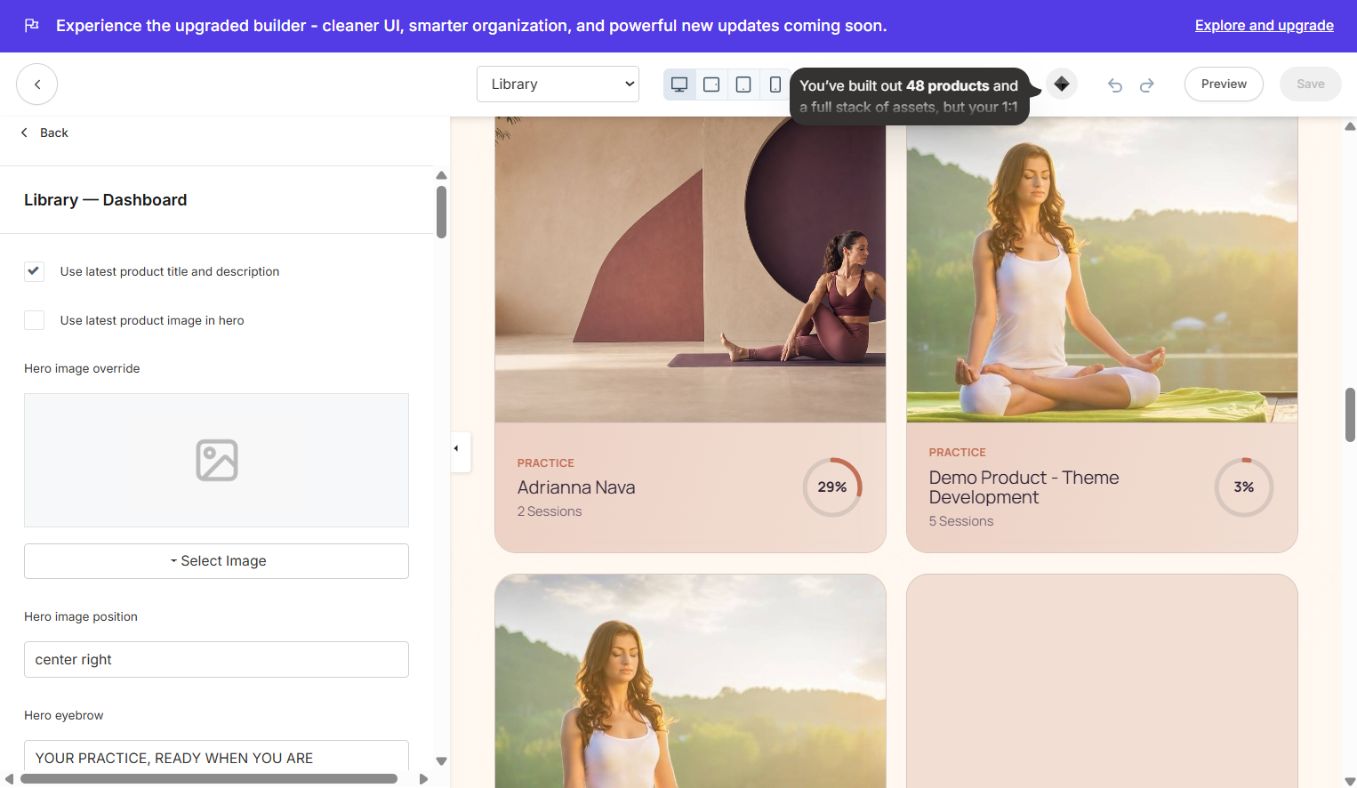Click the 2 Sessions label
The image size is (1357, 788).
pyautogui.click(x=549, y=511)
